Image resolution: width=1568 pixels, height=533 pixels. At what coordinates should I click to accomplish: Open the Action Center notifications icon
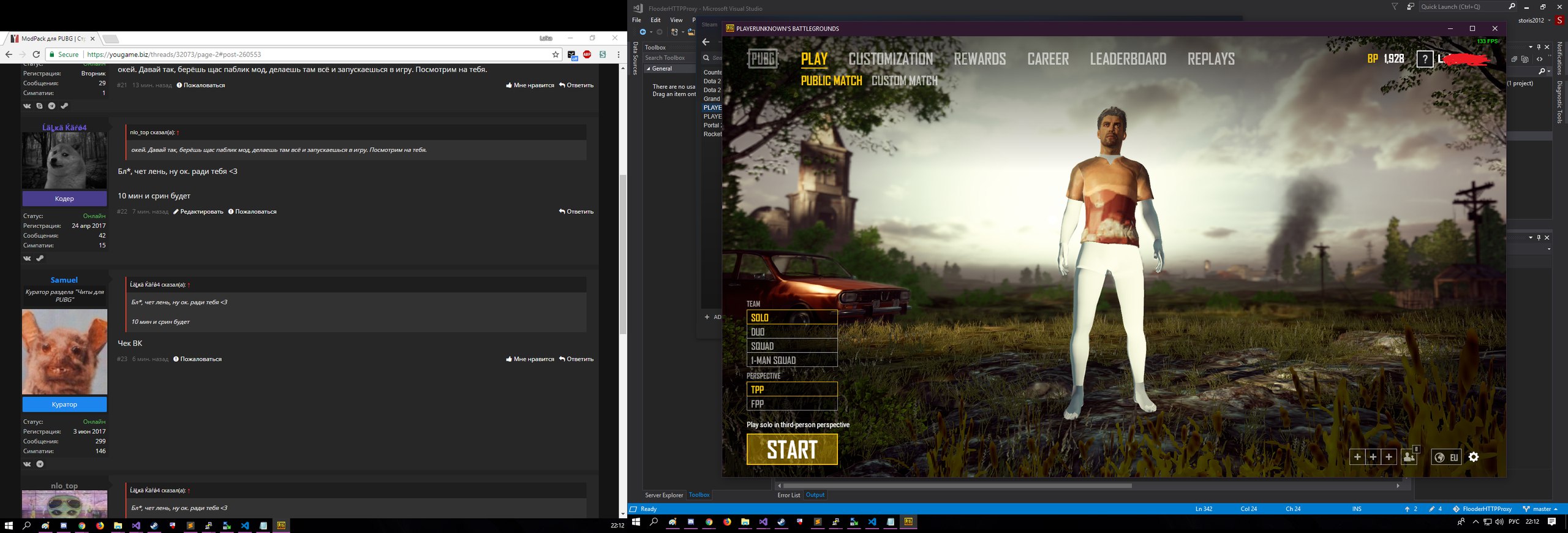(1551, 522)
